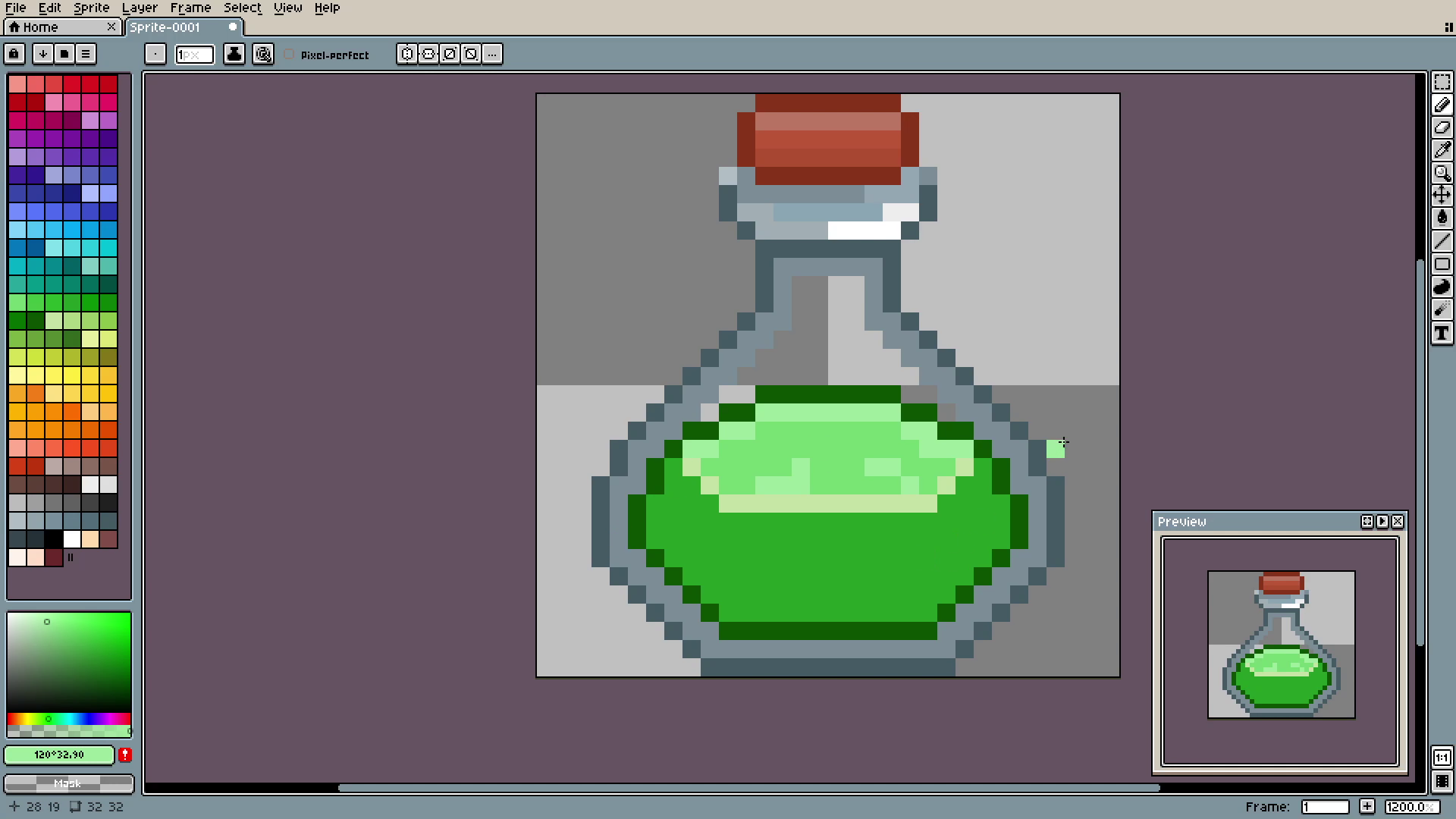Open the palette options hamburger menu
This screenshot has width=1456, height=819.
click(86, 54)
